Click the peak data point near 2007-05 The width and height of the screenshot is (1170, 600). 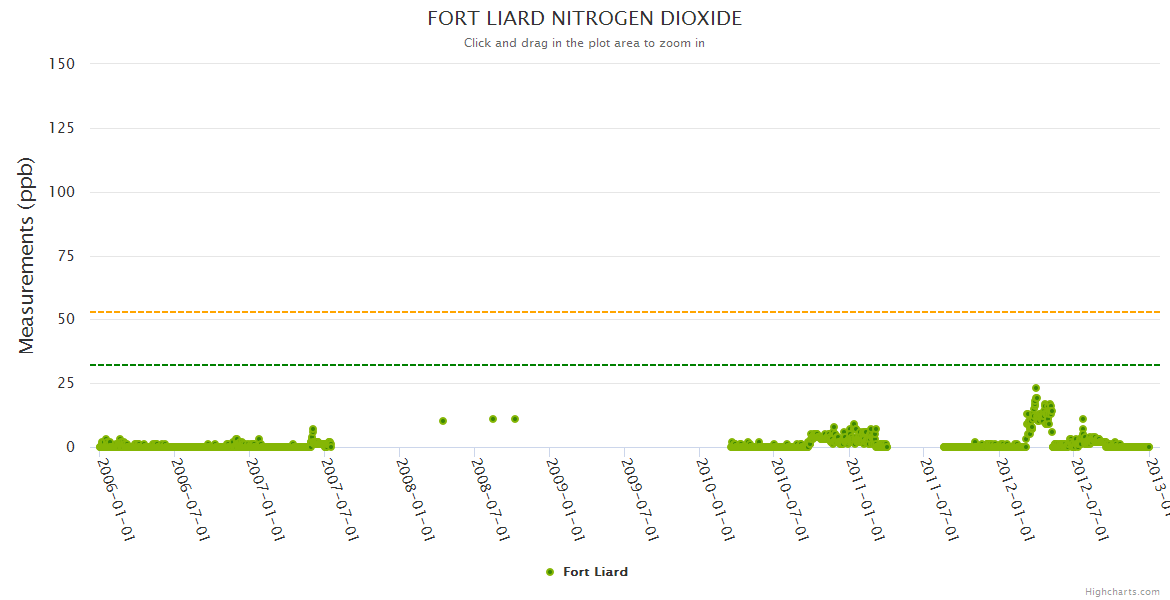[312, 430]
